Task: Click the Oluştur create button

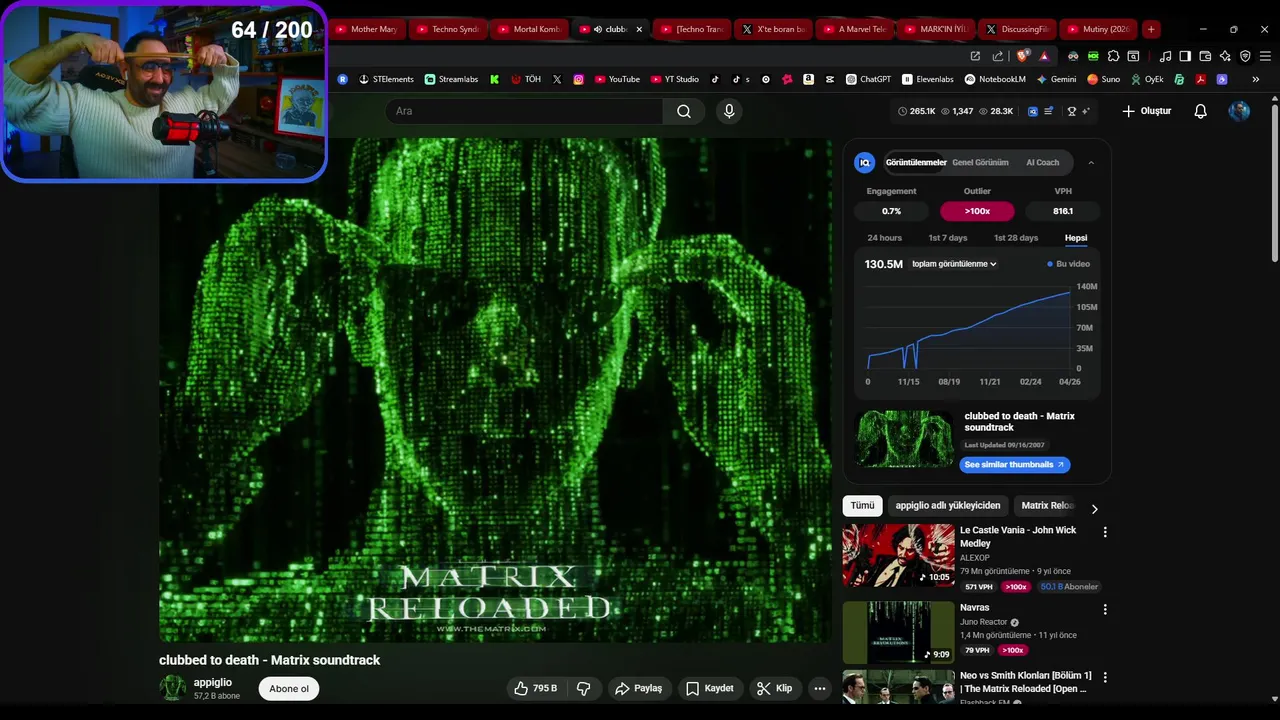Action: [1146, 111]
